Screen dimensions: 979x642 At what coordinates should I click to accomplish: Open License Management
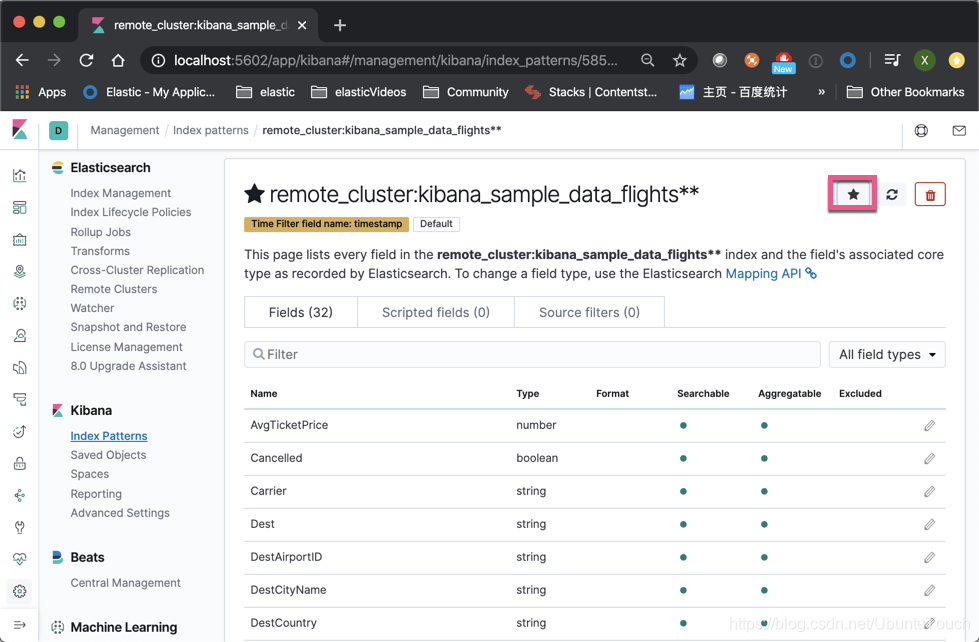tap(127, 347)
